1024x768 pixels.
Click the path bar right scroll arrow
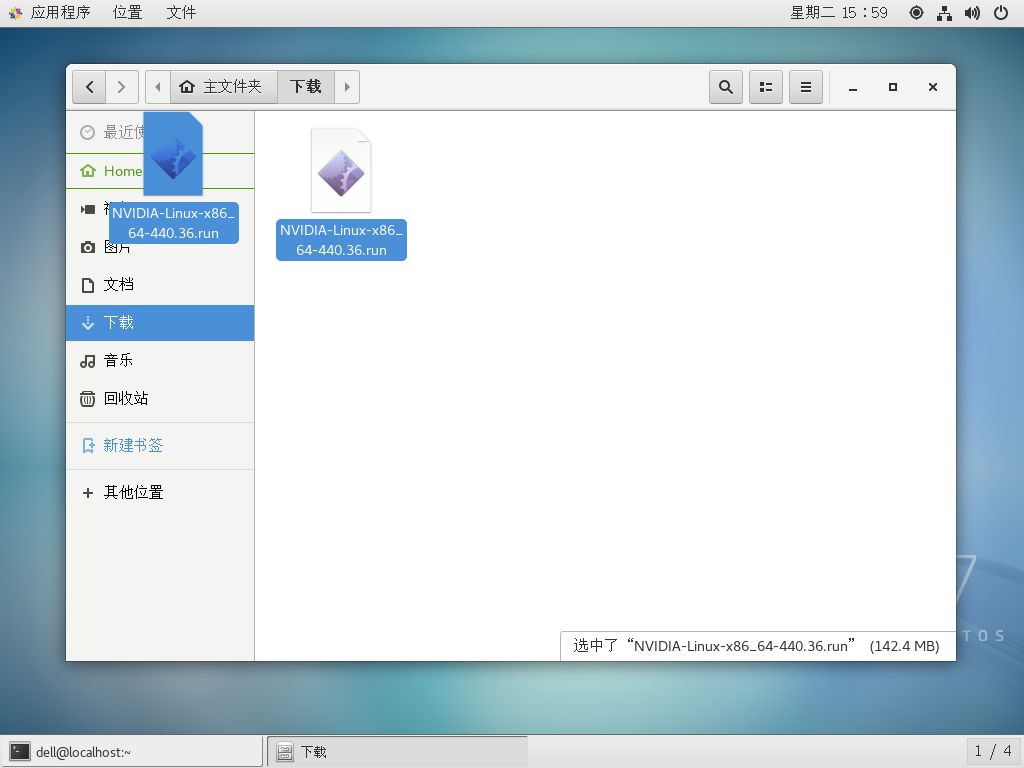[347, 87]
